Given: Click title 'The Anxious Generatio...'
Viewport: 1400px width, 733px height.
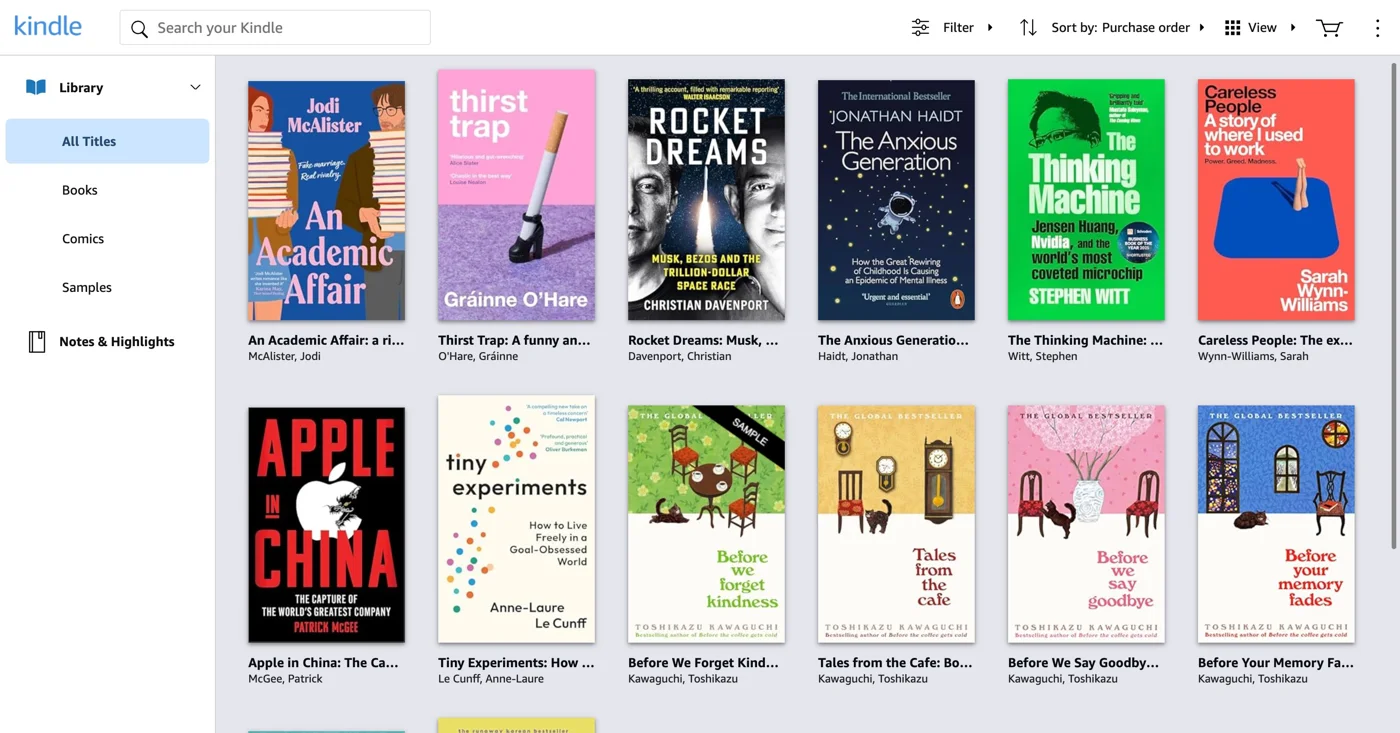Looking at the screenshot, I should click(893, 340).
